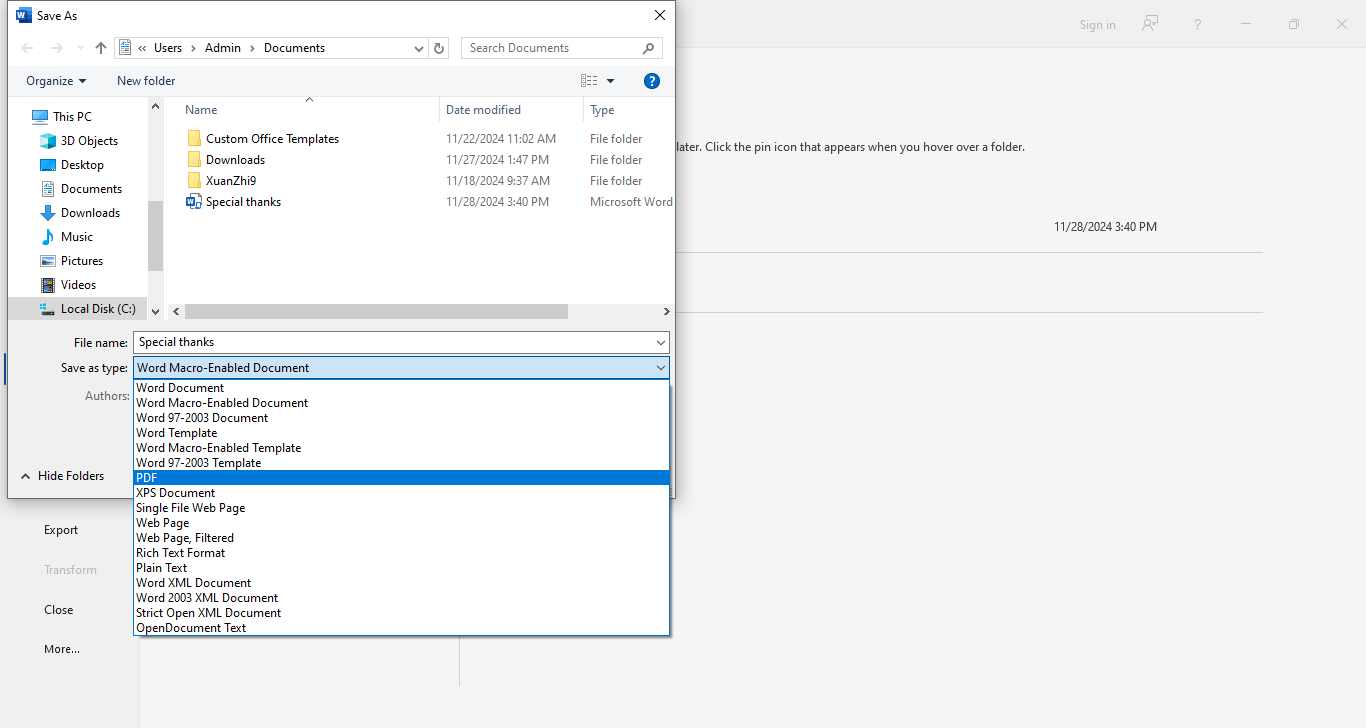
Task: Click Users in the address breadcrumb
Action: (168, 48)
